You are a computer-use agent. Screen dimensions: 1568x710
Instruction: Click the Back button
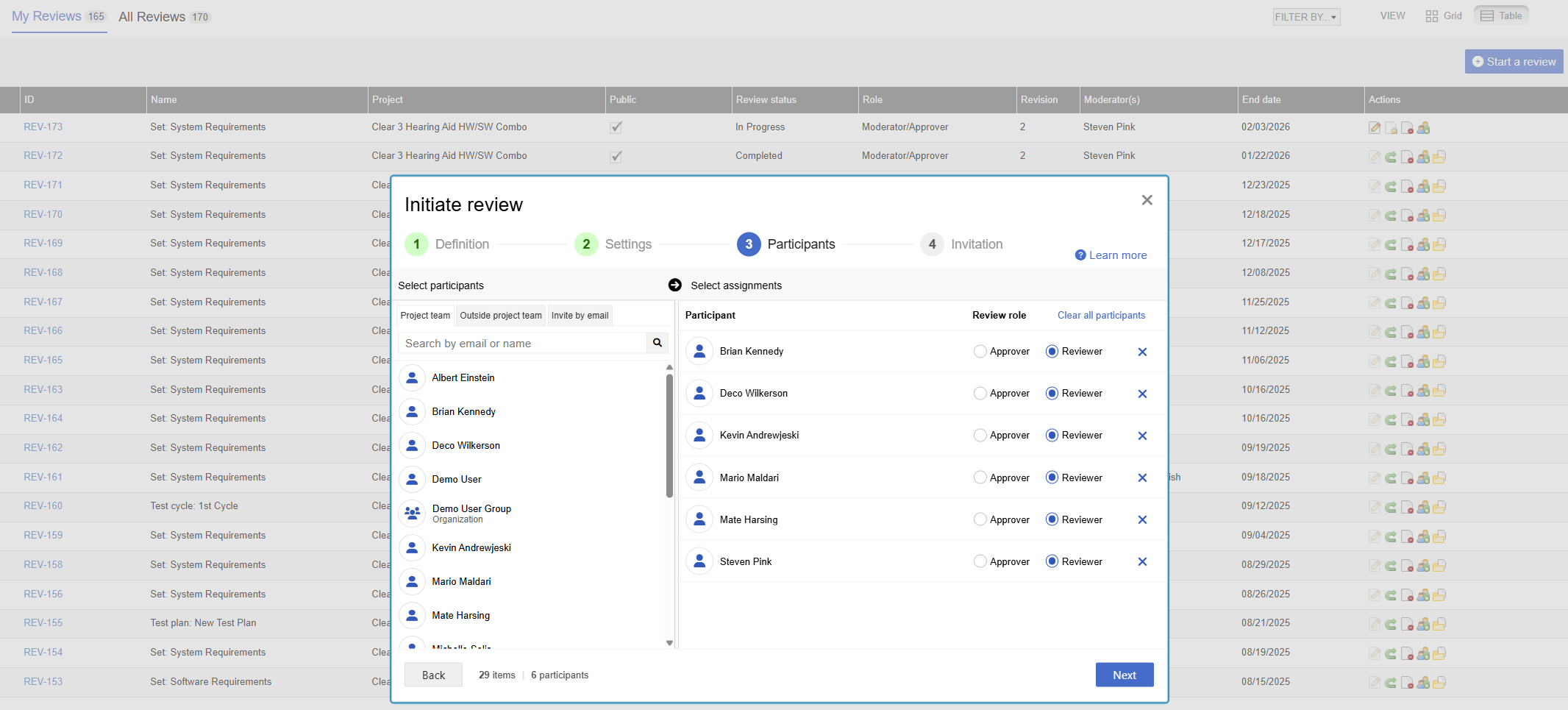click(x=434, y=675)
